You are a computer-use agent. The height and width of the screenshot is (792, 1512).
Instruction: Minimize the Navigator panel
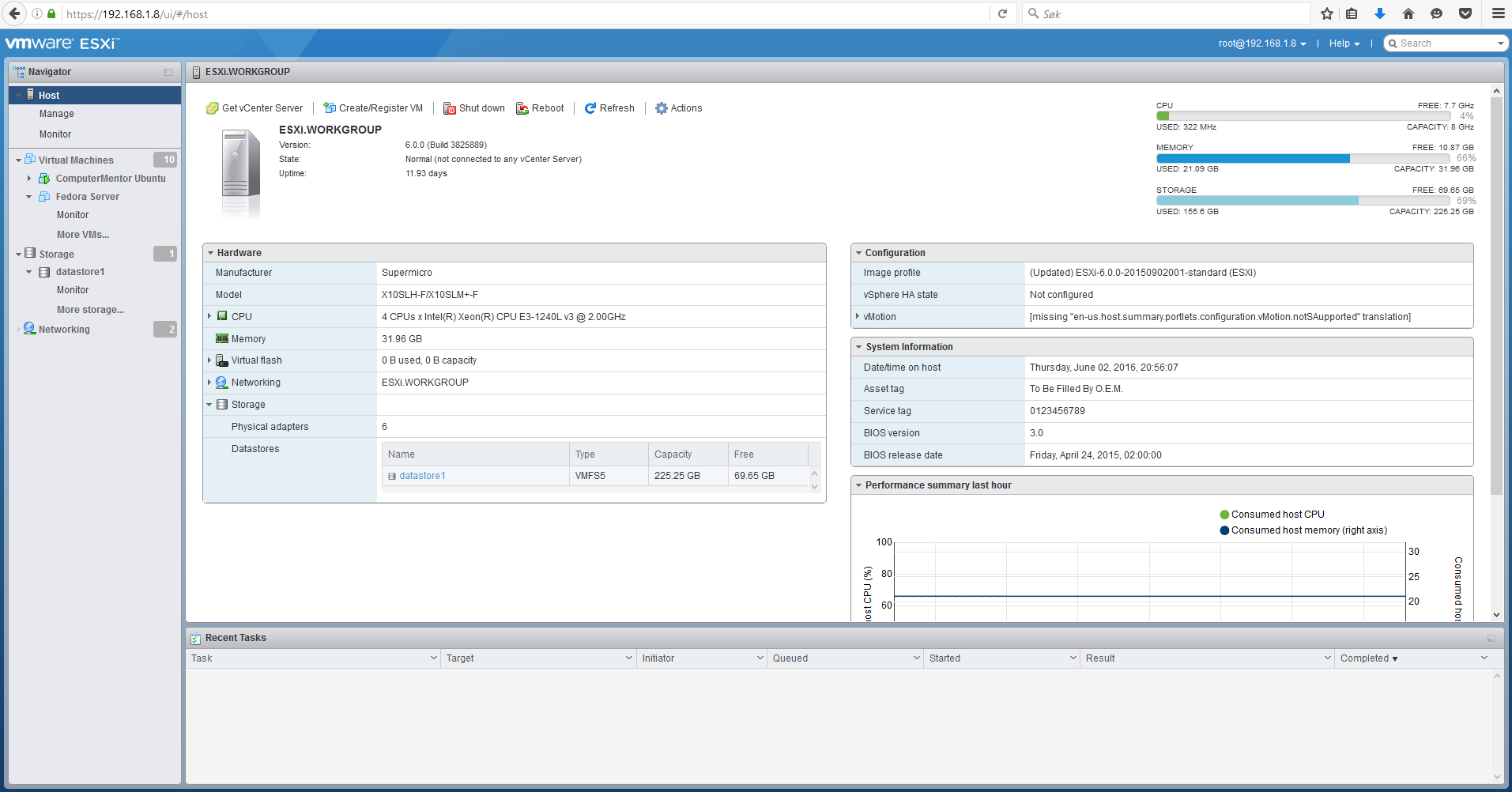[x=168, y=72]
